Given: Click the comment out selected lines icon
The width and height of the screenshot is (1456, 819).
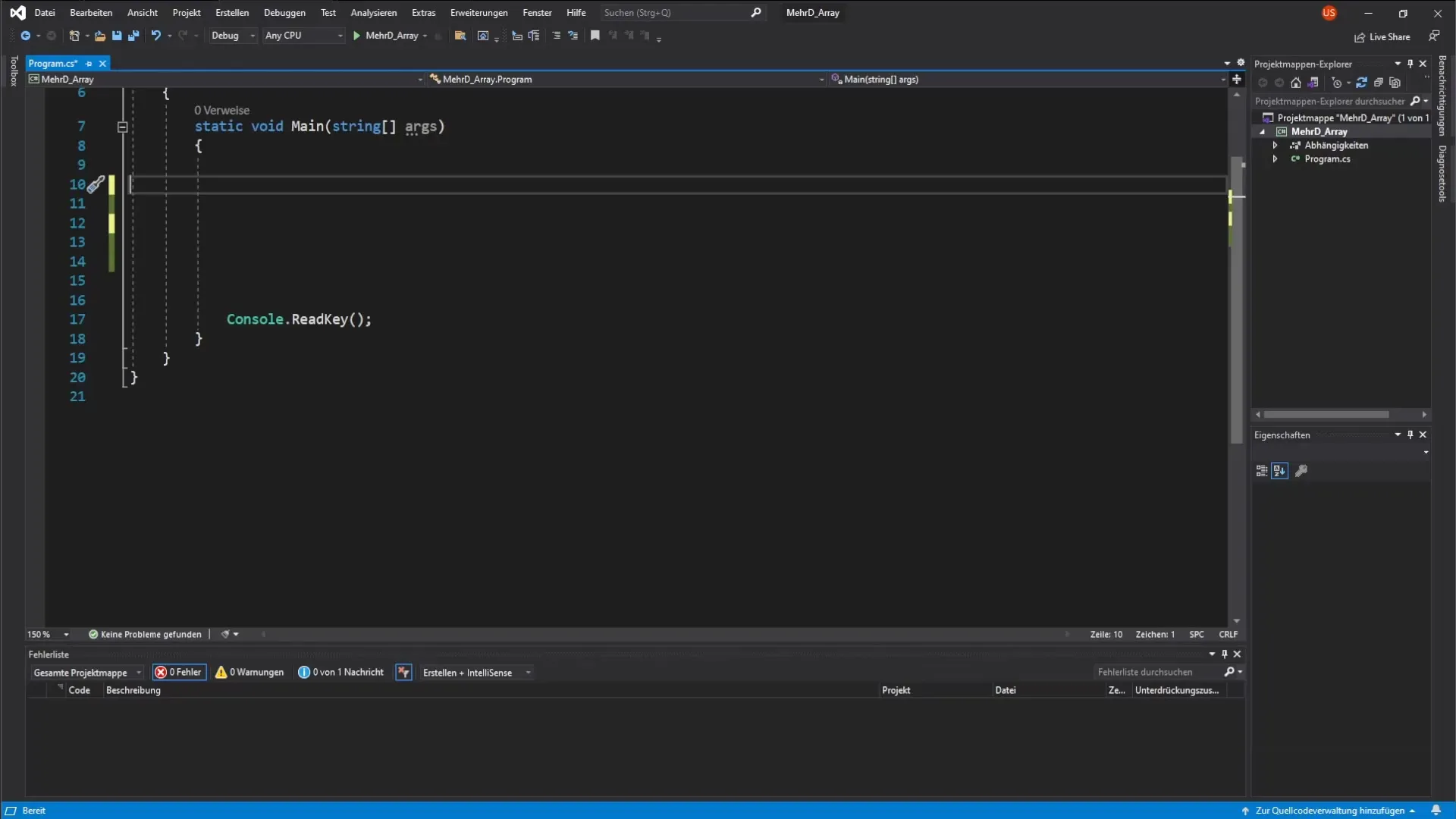Looking at the screenshot, I should (556, 36).
